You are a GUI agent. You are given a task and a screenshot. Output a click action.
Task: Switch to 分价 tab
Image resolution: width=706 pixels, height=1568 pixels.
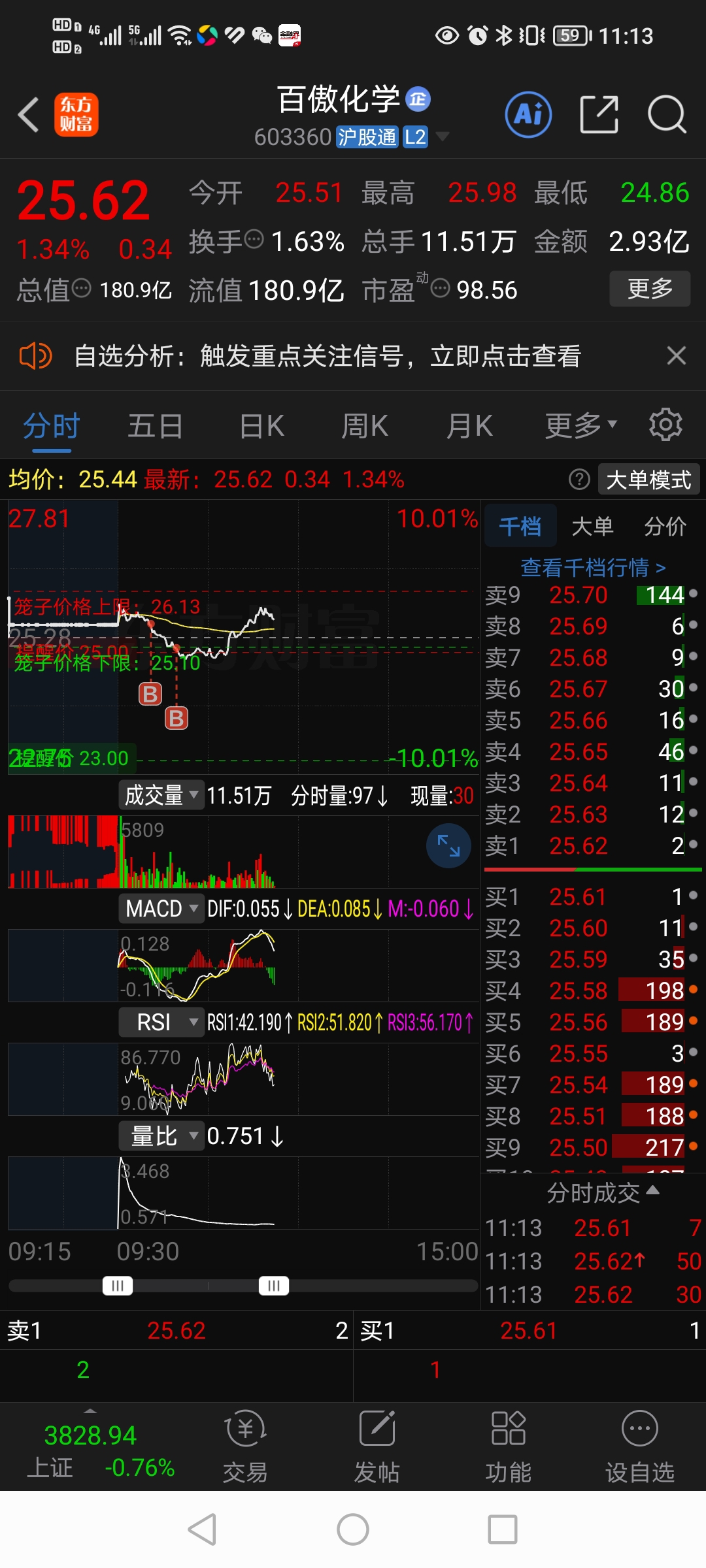point(665,525)
